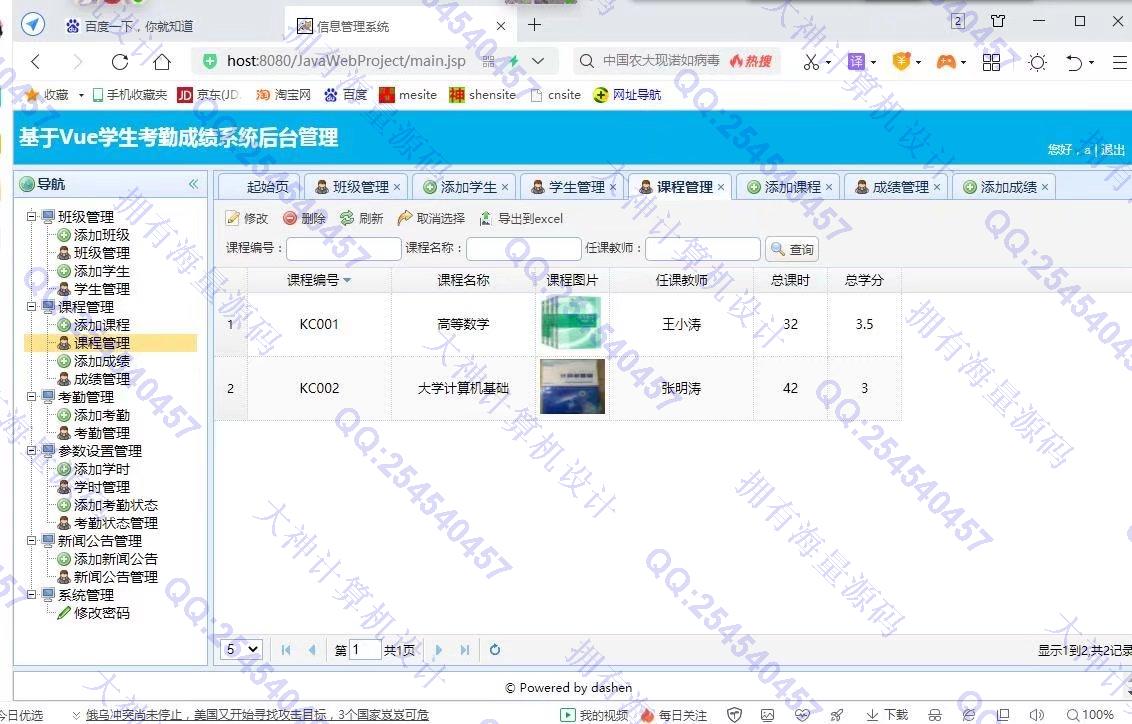
Task: Click the 刷新 refresh toolbar icon
Action: coord(347,218)
